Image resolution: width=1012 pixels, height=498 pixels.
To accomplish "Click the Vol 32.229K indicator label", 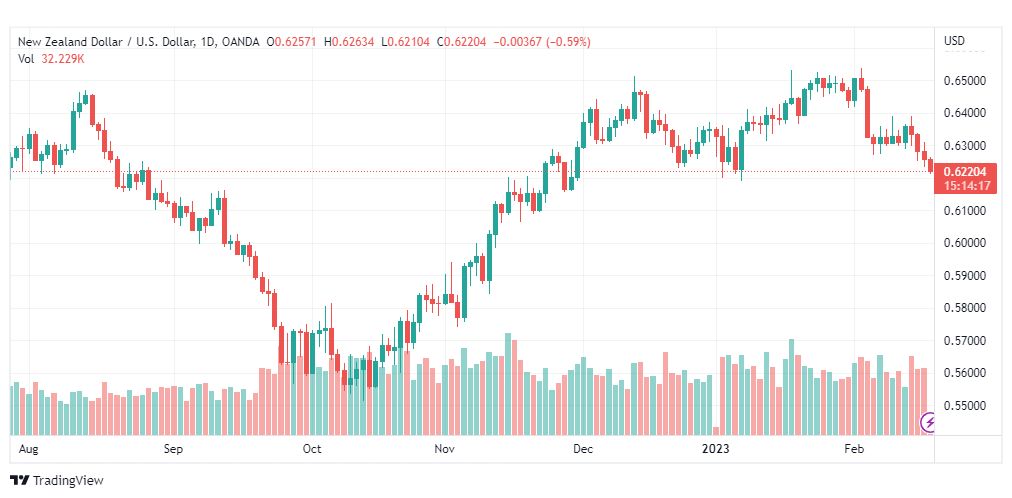I will pyautogui.click(x=52, y=59).
